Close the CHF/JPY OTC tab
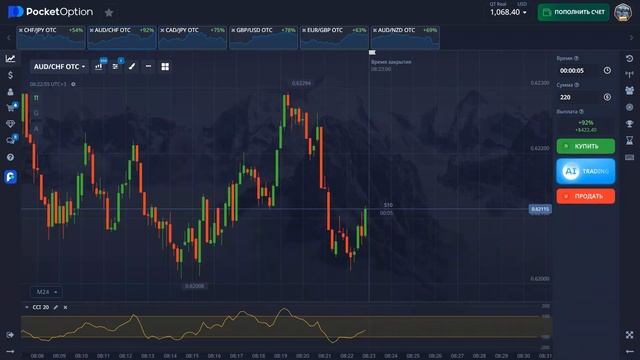 coord(21,30)
